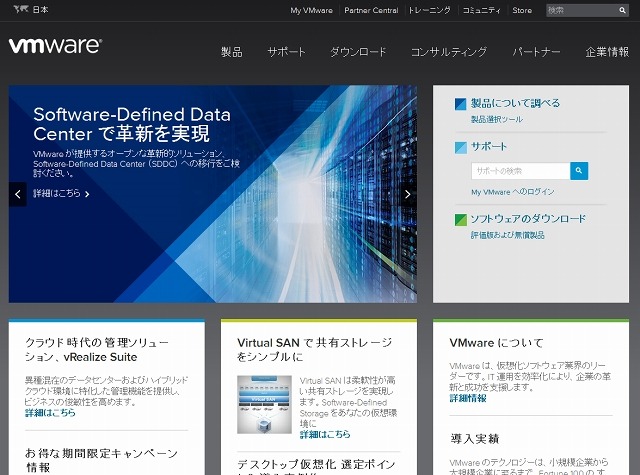
Task: Click the VMware logo
Action: click(x=55, y=46)
